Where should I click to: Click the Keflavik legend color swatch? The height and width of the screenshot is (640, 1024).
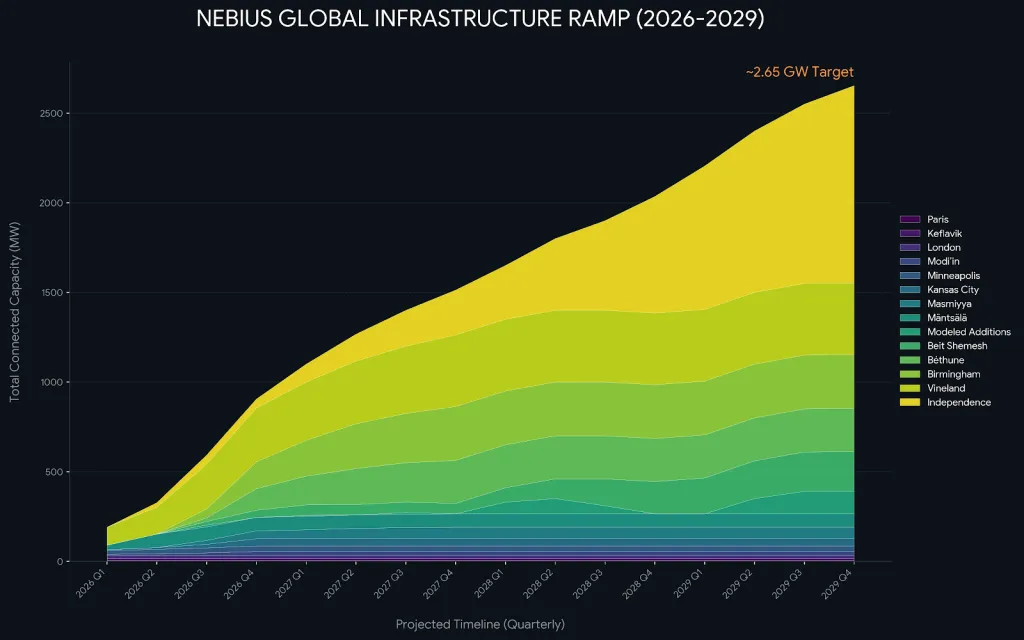click(910, 233)
